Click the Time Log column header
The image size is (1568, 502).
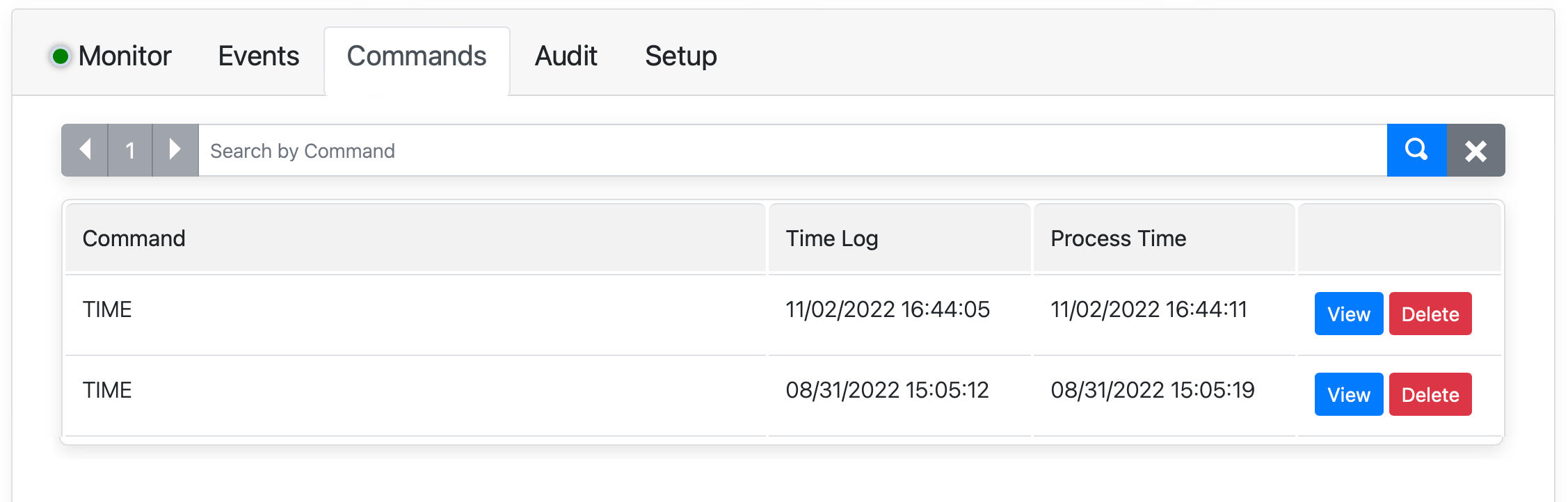pos(832,238)
